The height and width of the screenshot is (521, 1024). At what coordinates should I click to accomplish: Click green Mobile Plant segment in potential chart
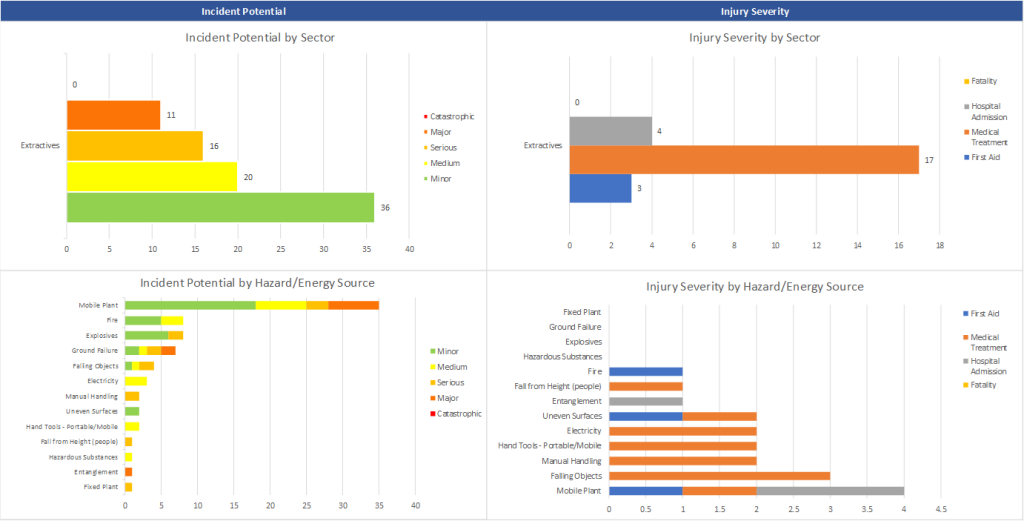coord(190,305)
